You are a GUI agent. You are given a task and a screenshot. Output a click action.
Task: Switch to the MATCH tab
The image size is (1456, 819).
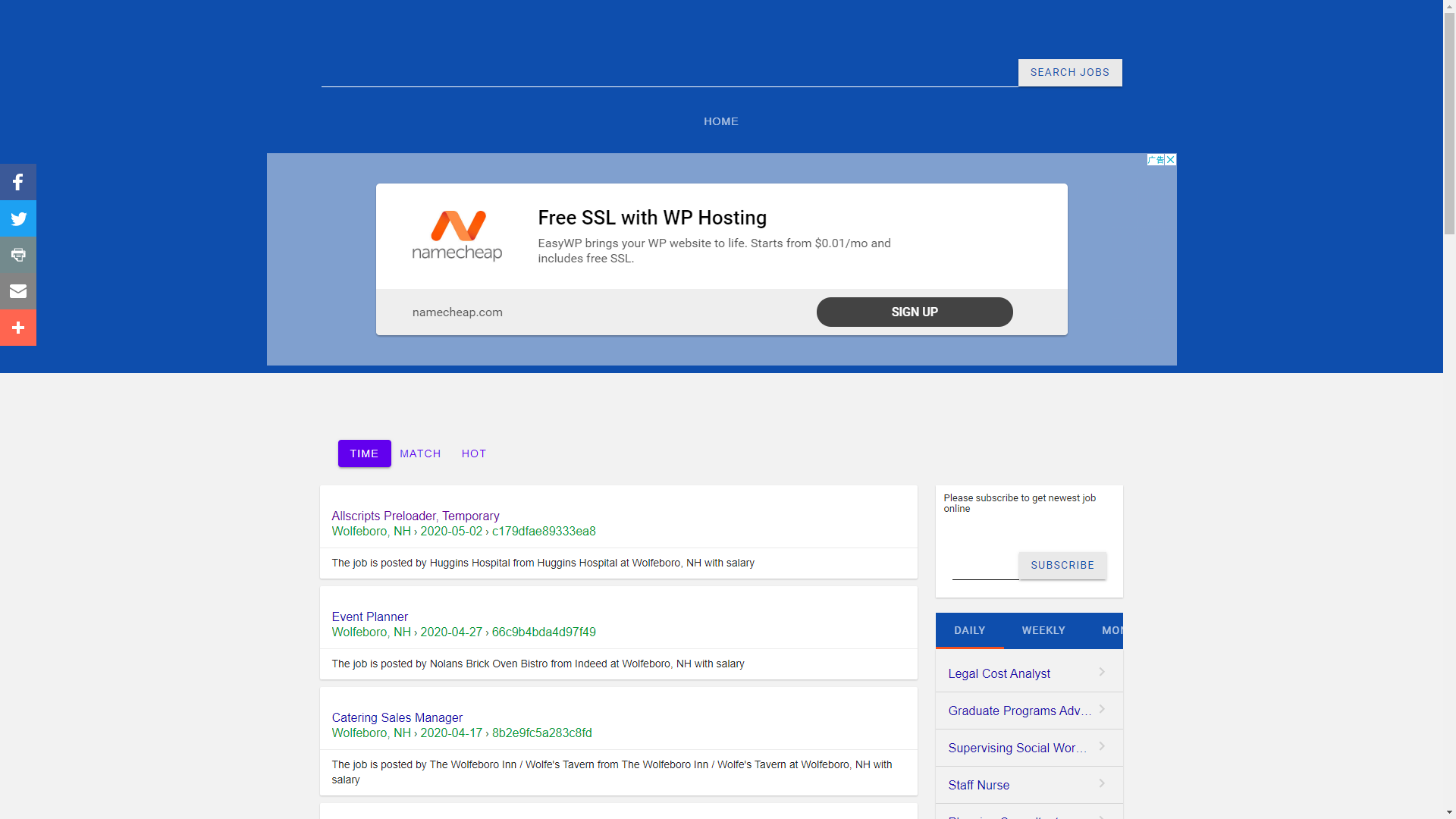420,453
